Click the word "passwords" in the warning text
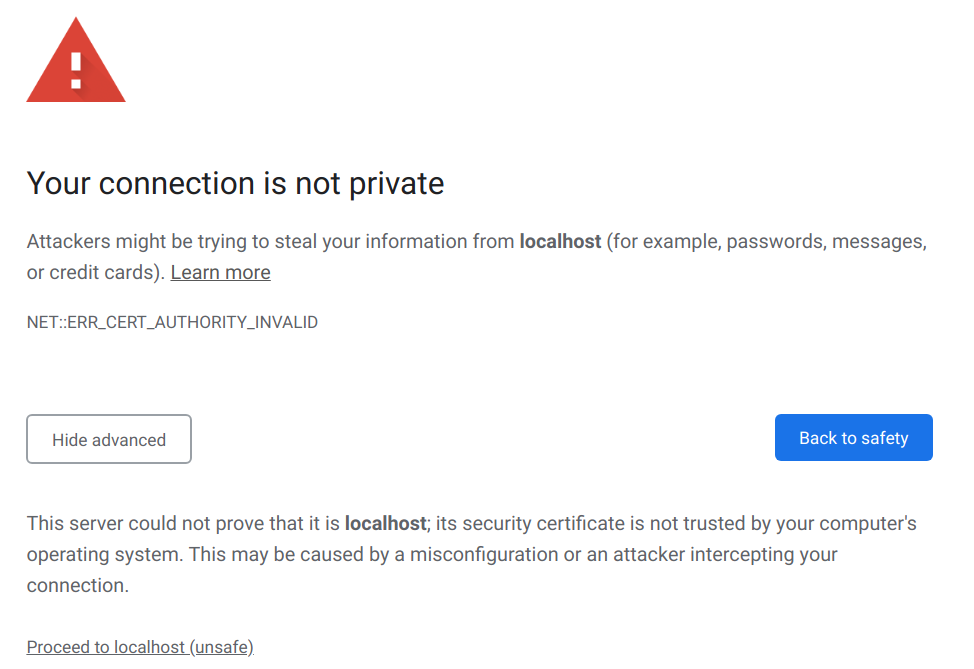 [776, 242]
